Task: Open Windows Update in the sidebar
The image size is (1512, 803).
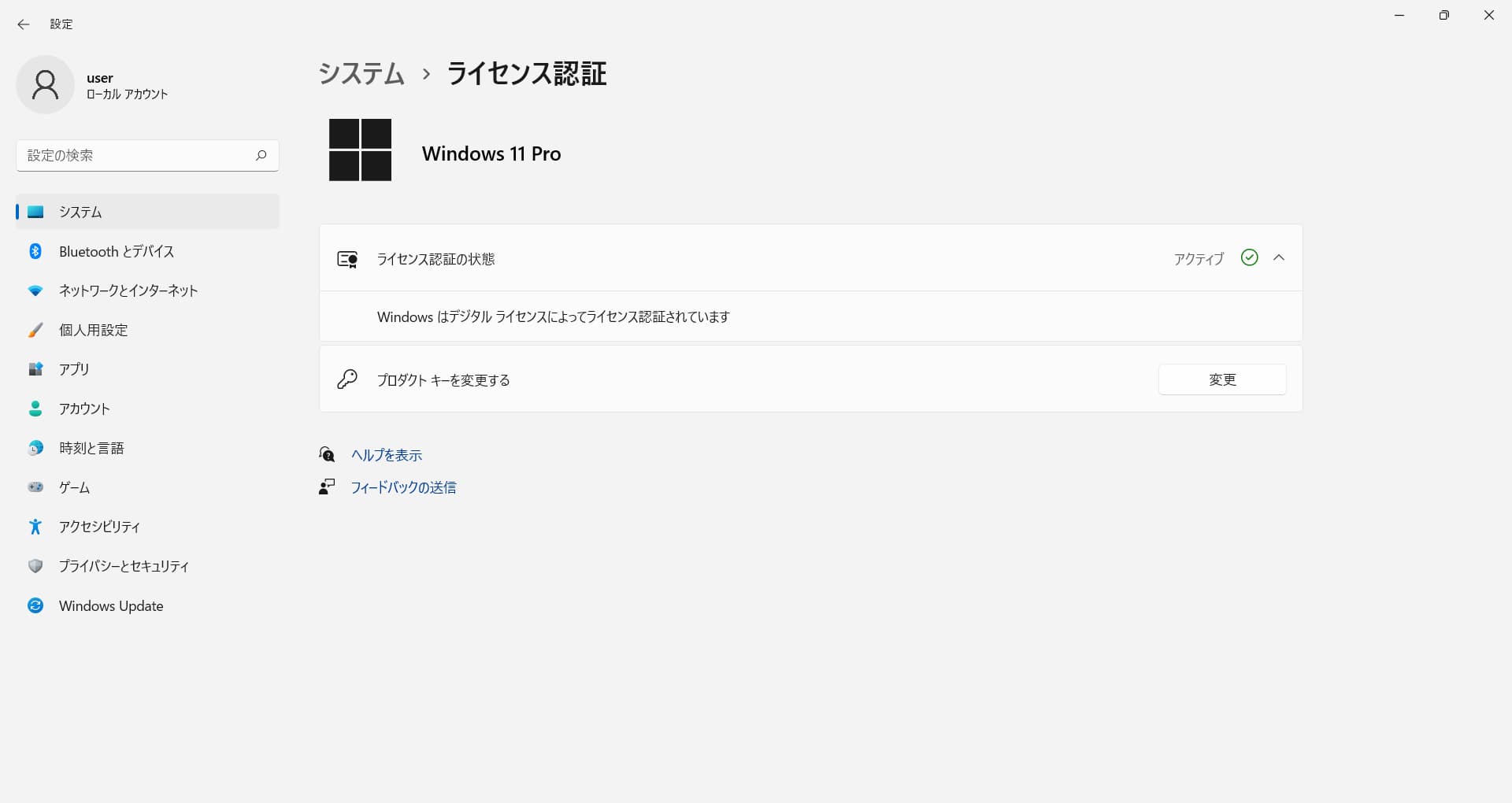Action: tap(147, 605)
